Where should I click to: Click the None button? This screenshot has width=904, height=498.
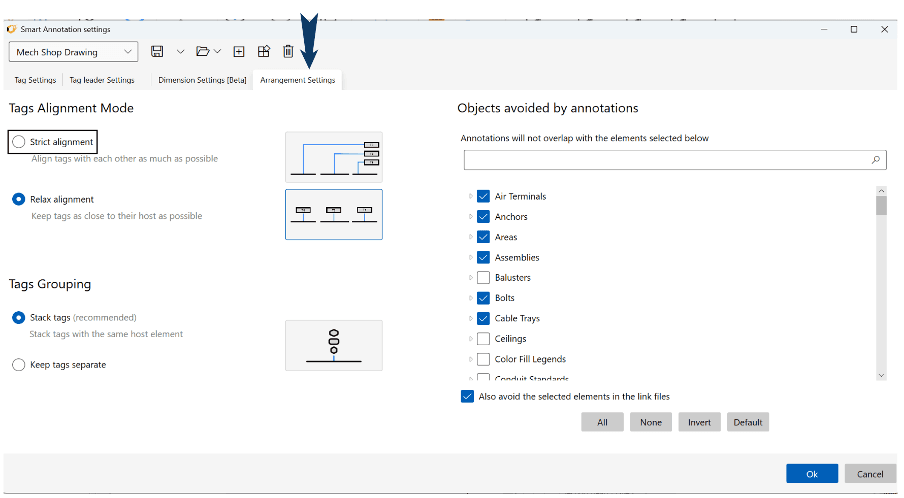[651, 422]
